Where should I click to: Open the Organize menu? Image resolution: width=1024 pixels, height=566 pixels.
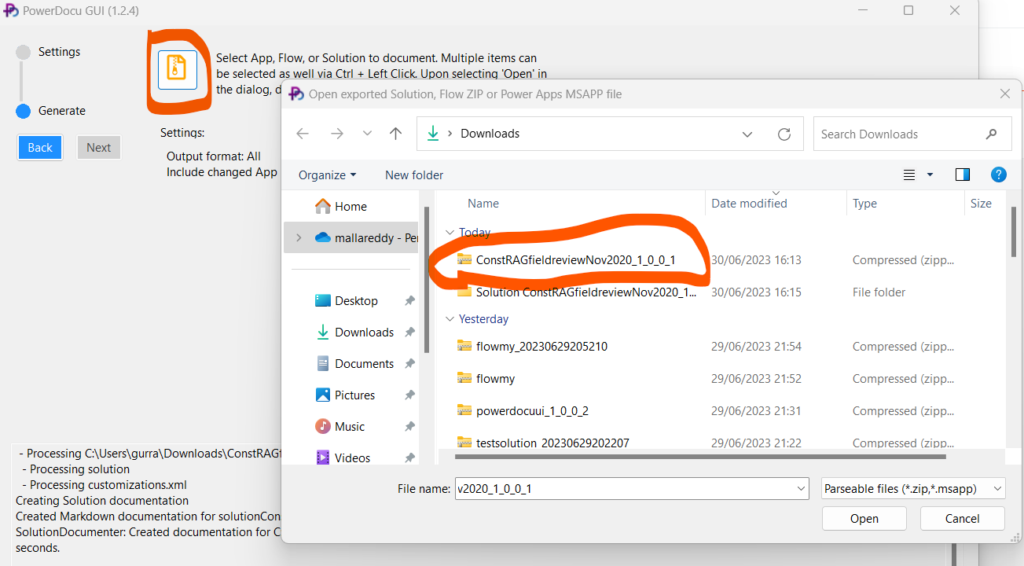click(327, 175)
